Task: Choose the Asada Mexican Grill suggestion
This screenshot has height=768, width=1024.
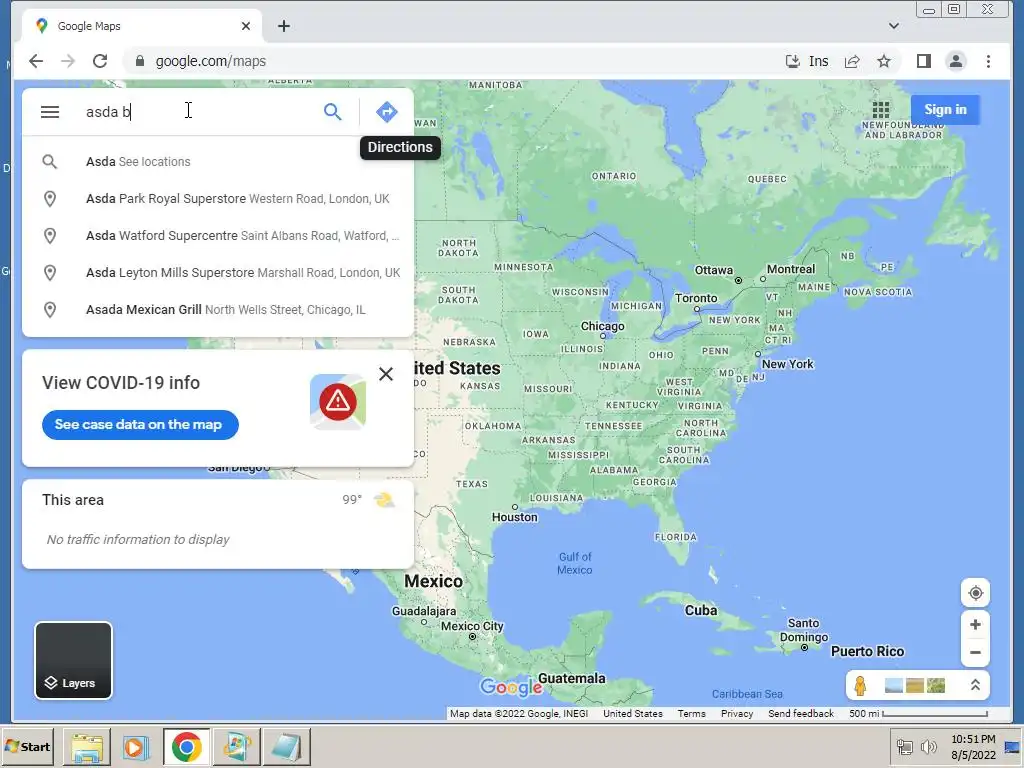Action: point(218,310)
